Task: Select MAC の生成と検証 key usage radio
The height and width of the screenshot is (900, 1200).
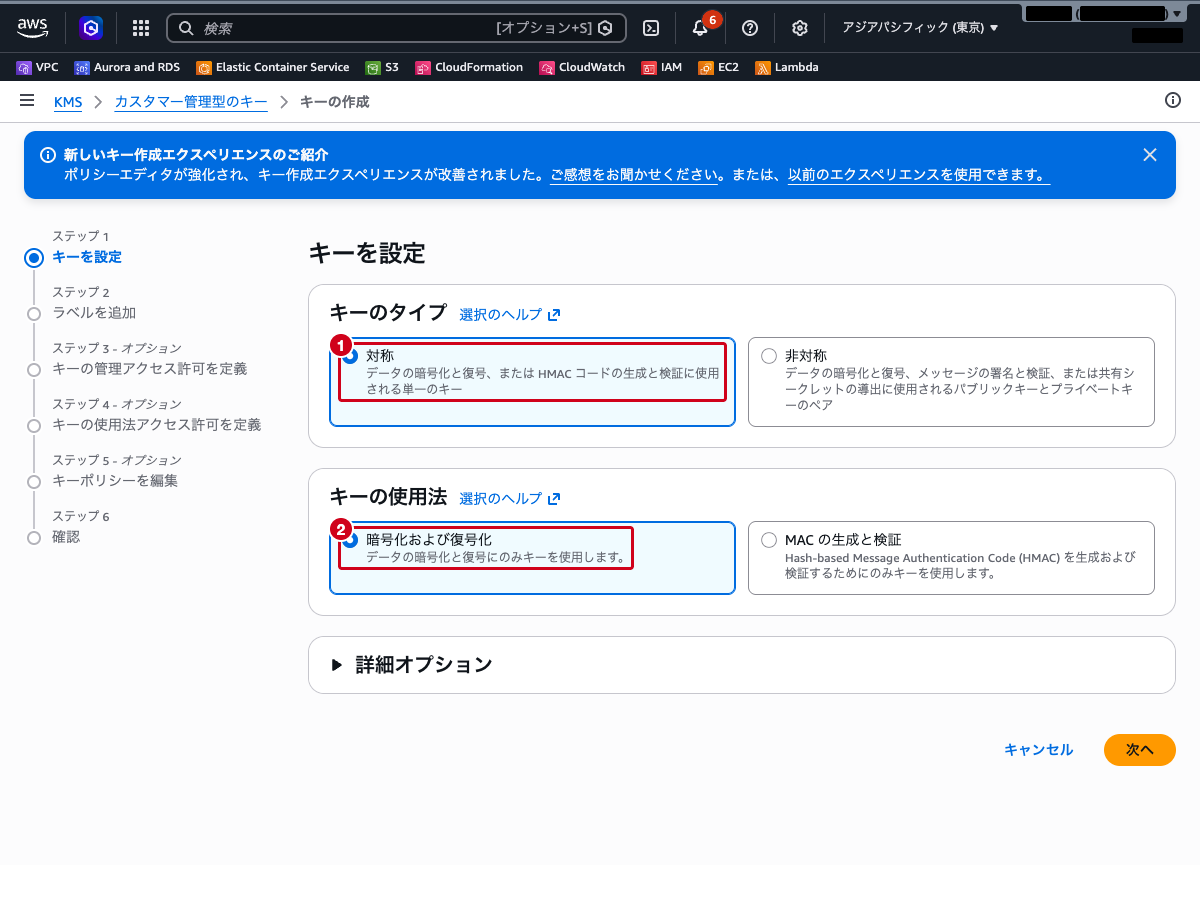Action: 769,540
